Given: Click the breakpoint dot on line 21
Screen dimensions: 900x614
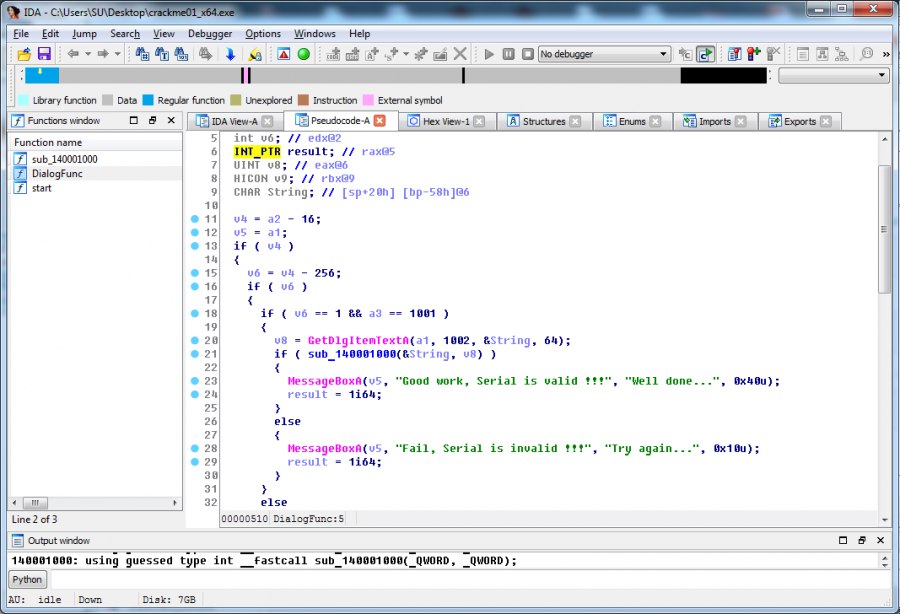Looking at the screenshot, I should click(x=194, y=354).
